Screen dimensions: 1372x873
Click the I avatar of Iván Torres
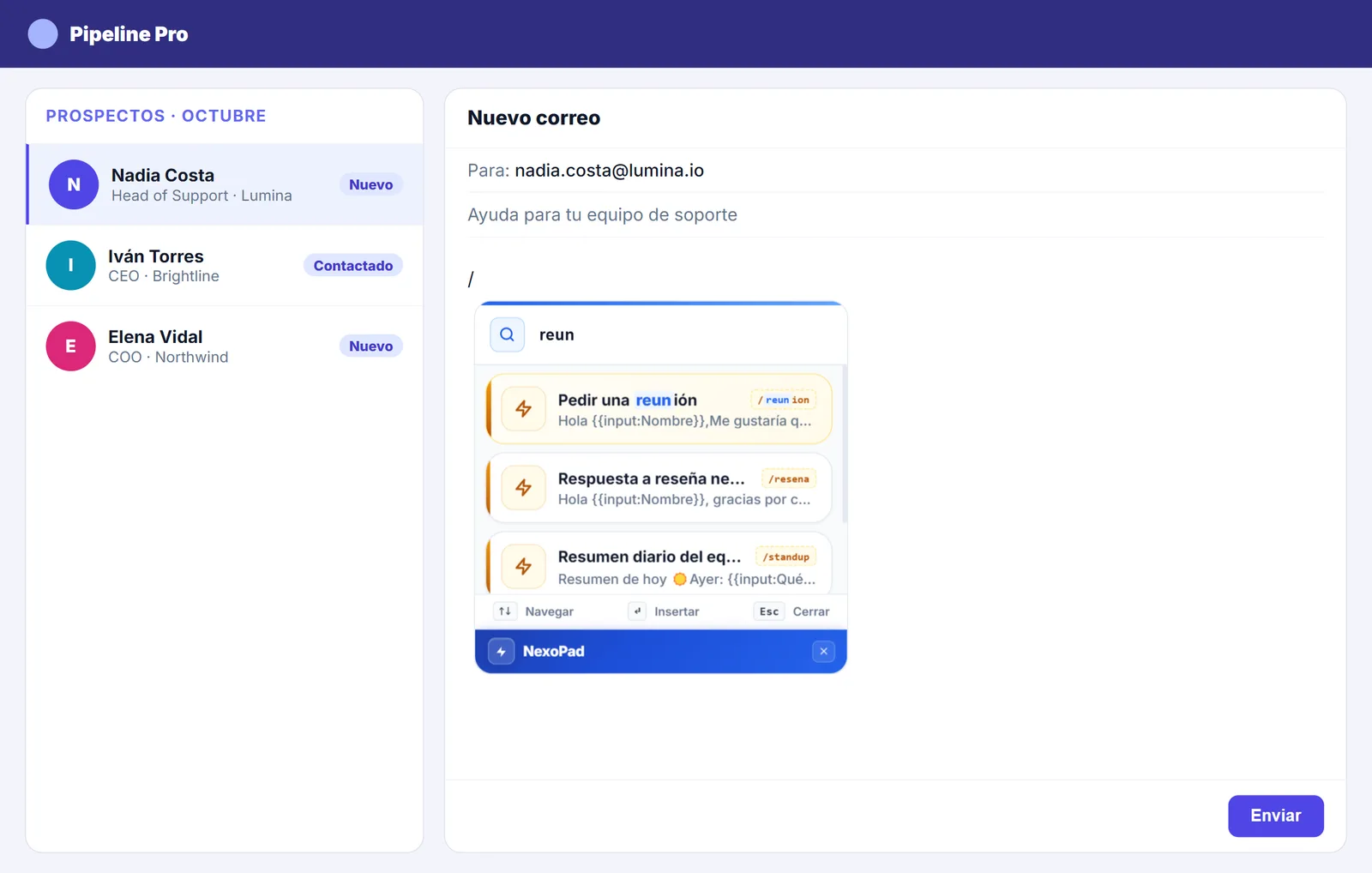pos(70,265)
